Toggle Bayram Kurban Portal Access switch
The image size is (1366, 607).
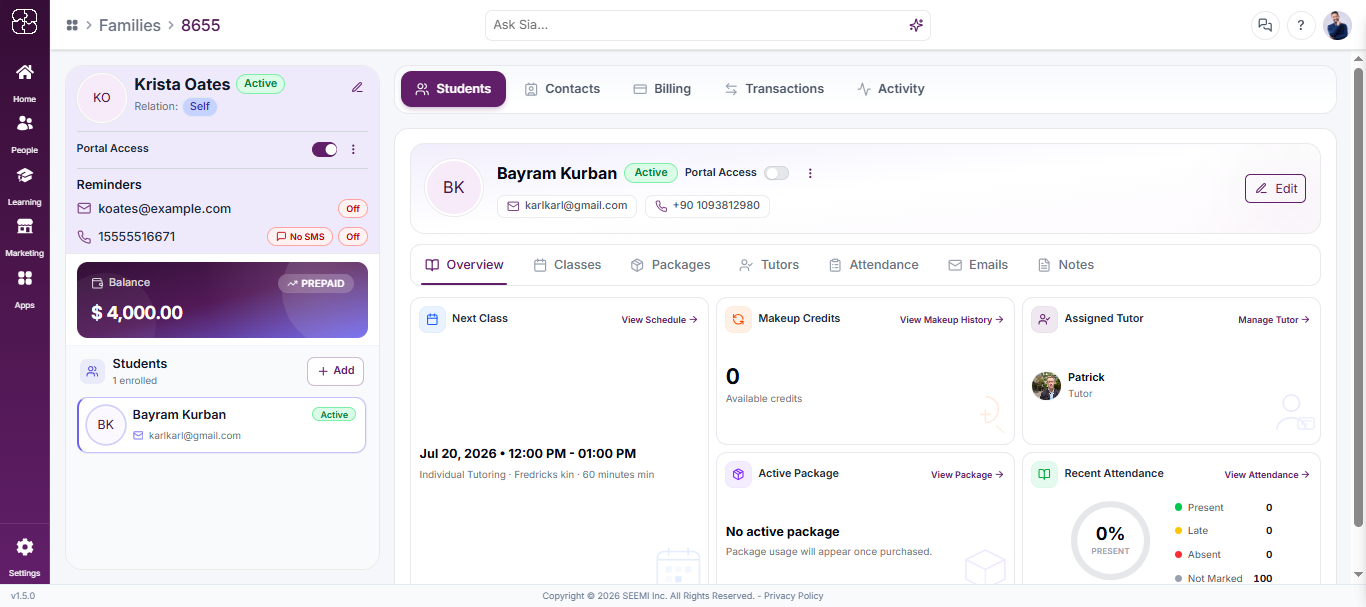click(x=777, y=173)
